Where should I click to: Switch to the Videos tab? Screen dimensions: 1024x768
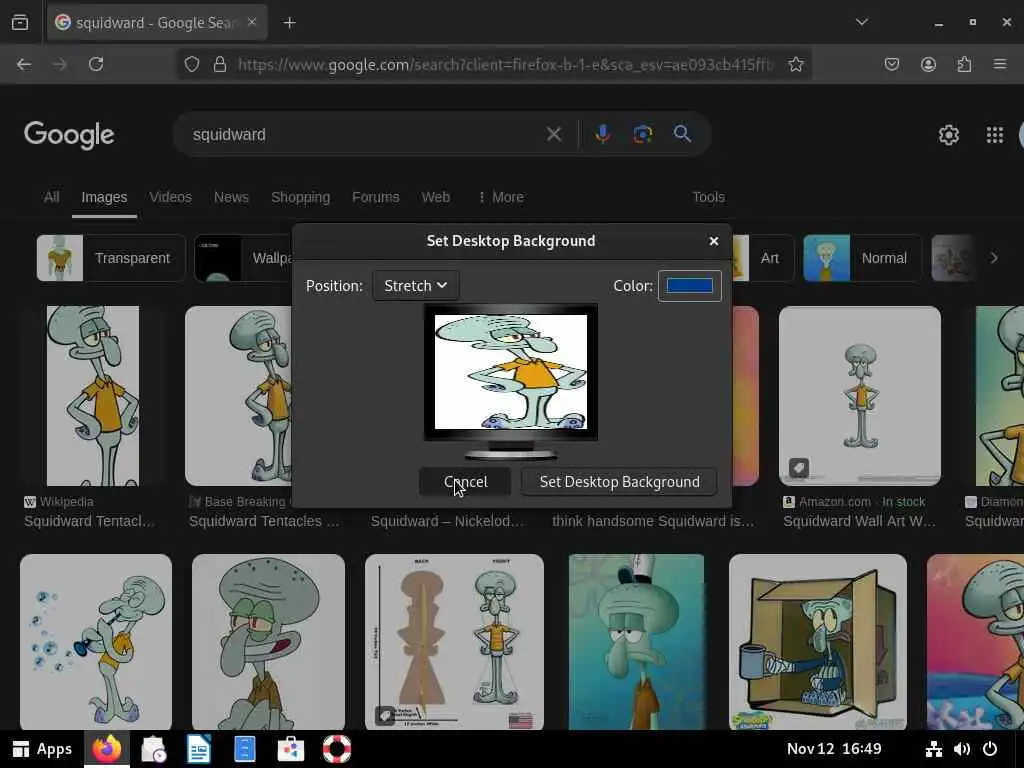170,197
